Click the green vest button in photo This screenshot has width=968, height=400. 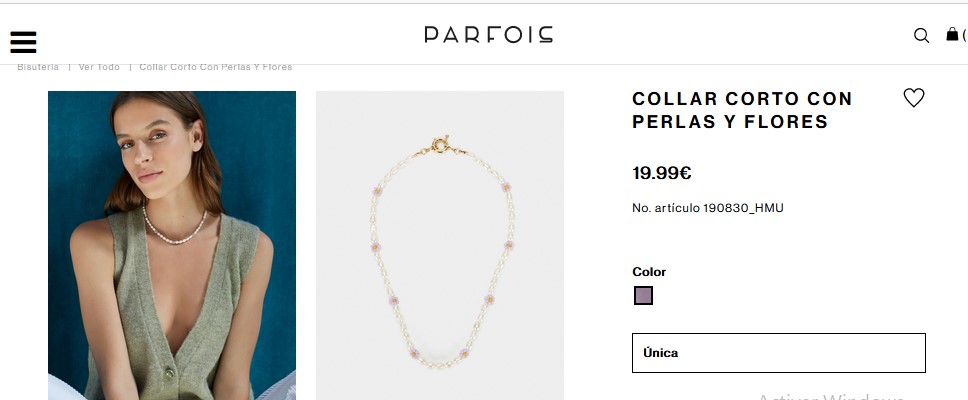[169, 373]
